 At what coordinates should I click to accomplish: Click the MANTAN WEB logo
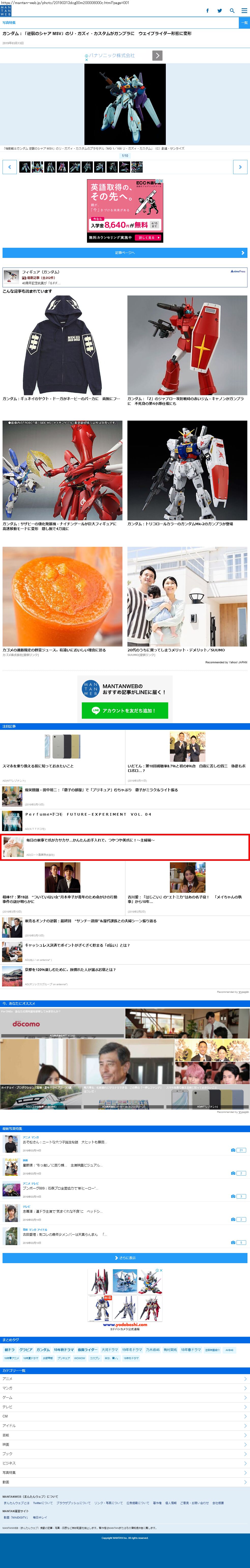coord(6,11)
